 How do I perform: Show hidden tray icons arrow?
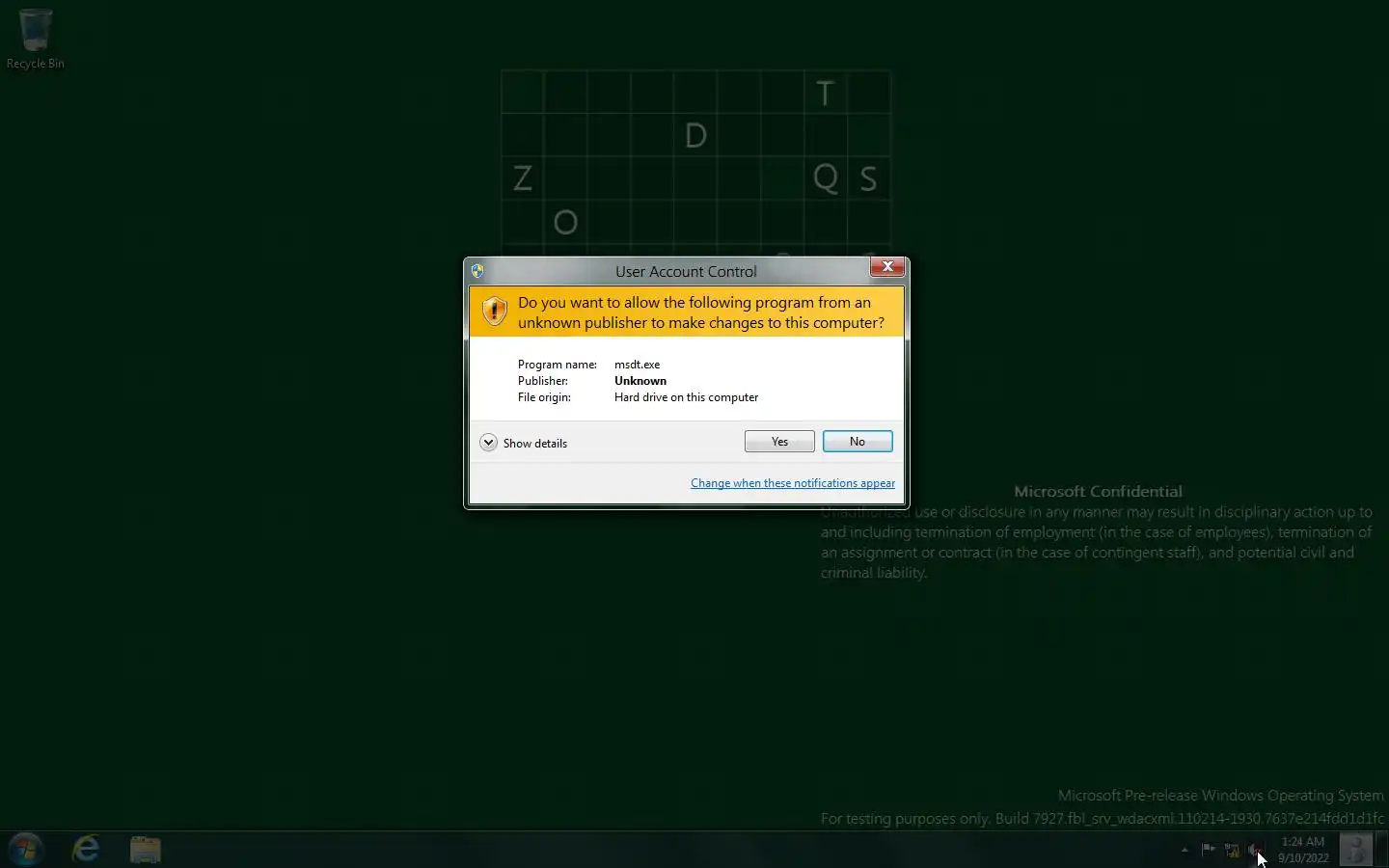point(1185,850)
